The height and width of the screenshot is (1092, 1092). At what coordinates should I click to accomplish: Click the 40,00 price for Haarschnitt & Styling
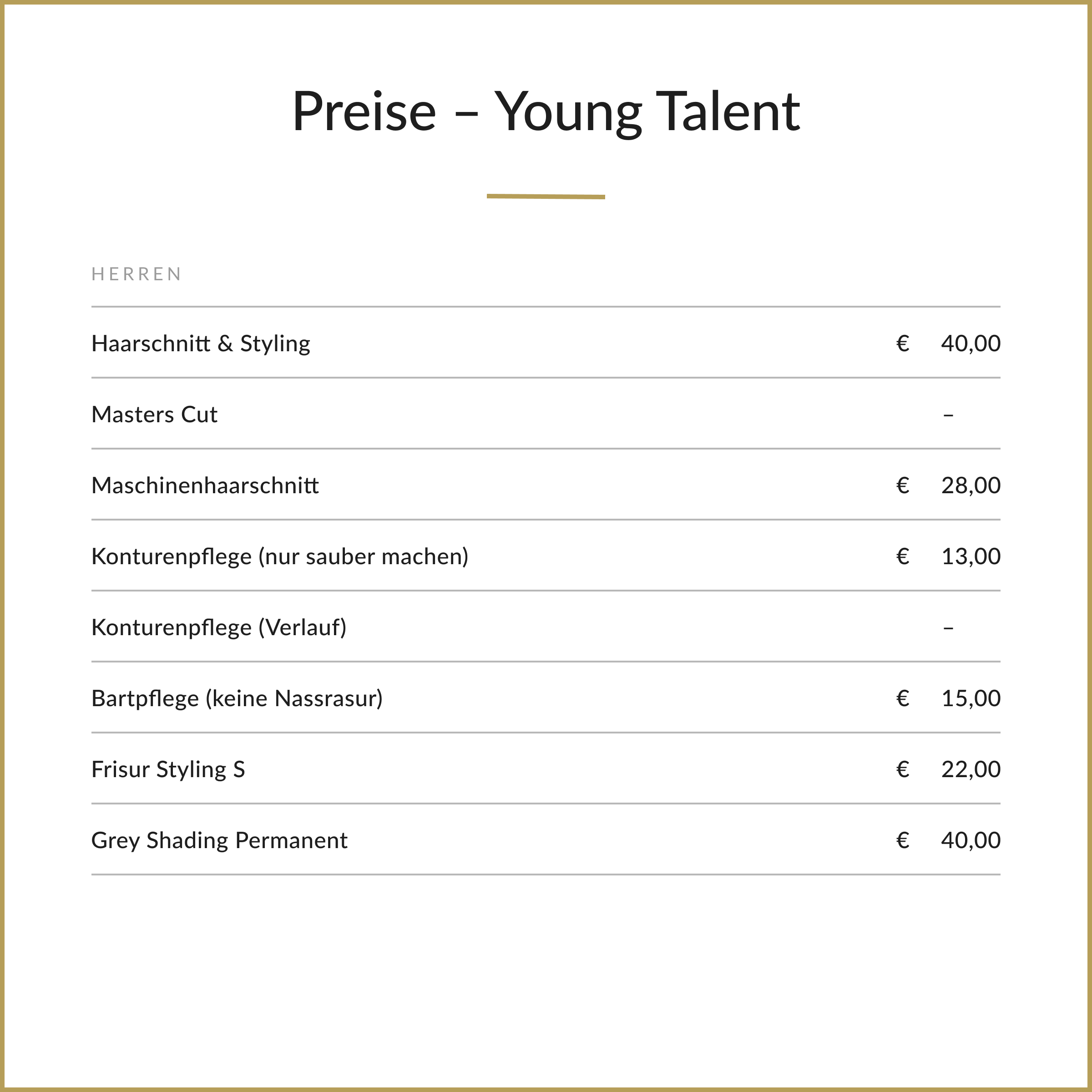971,344
